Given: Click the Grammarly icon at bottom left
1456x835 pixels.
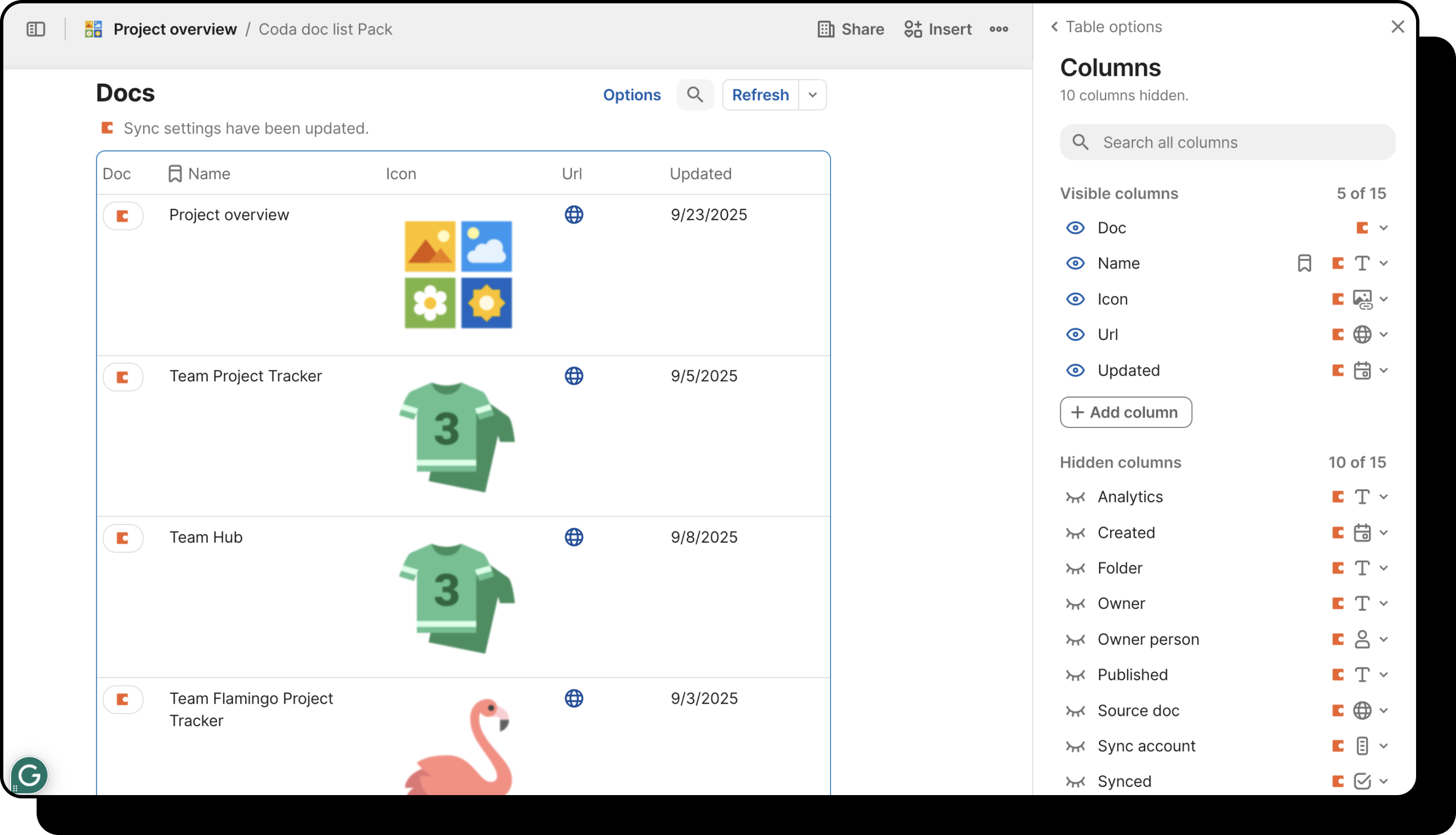Looking at the screenshot, I should point(29,775).
